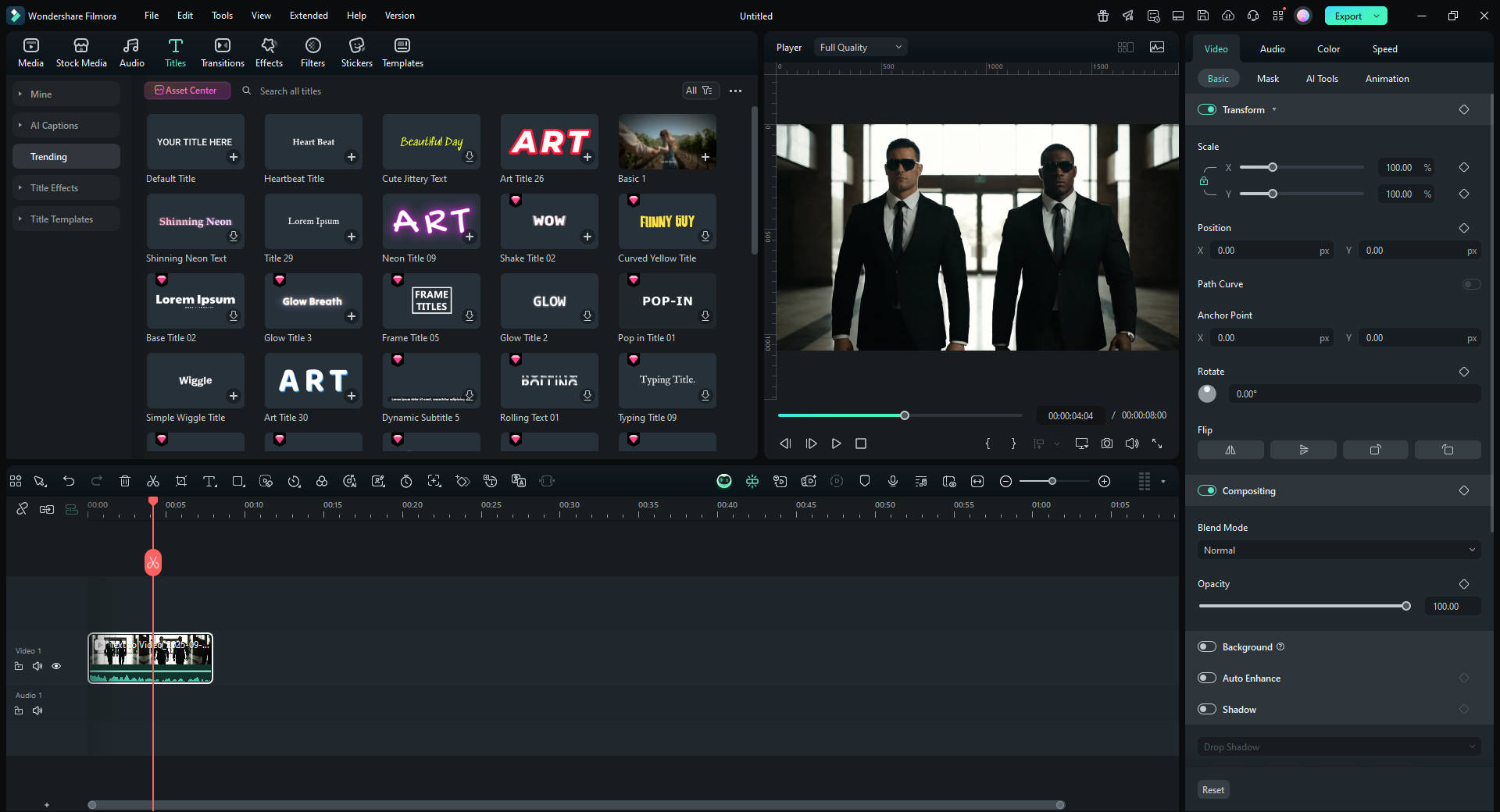
Task: Open the Transitions panel
Action: 223,53
